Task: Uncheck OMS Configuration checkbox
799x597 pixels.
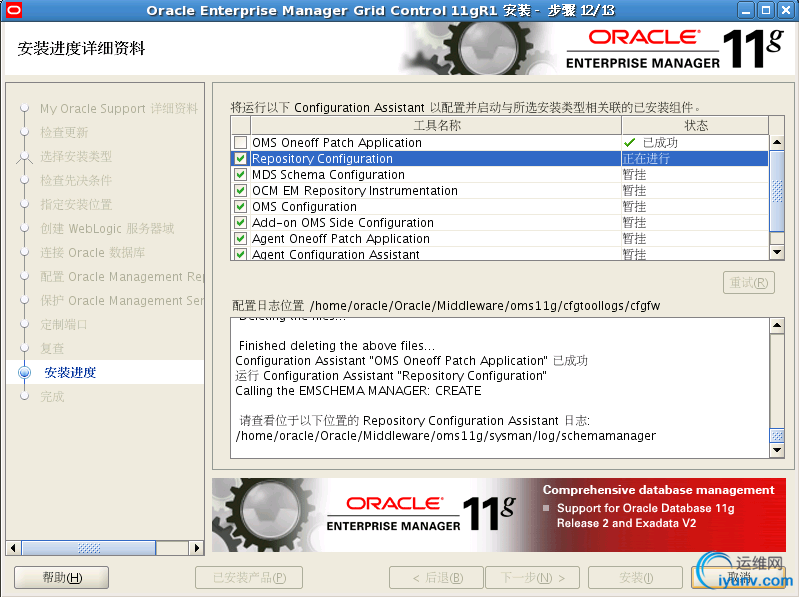Action: click(240, 207)
